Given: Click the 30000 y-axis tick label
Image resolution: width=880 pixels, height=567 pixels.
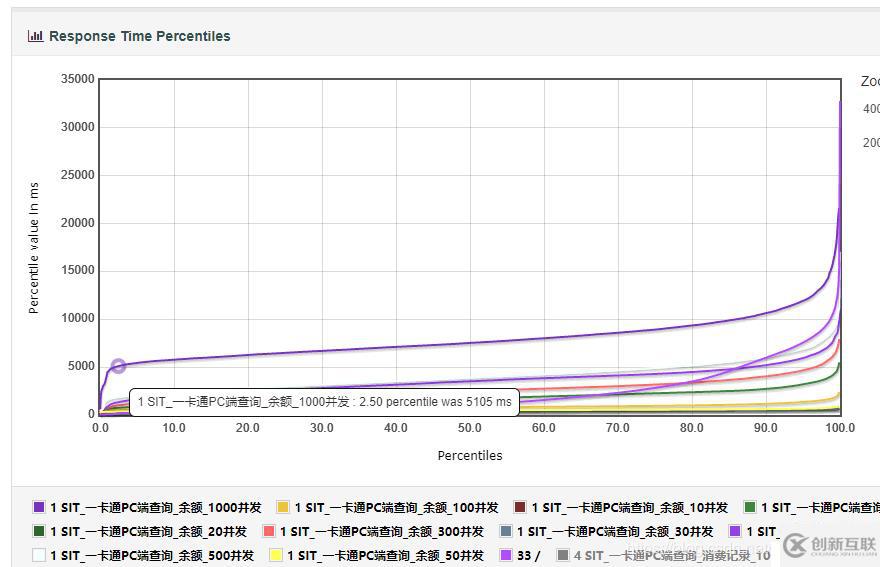Looking at the screenshot, I should [x=78, y=127].
